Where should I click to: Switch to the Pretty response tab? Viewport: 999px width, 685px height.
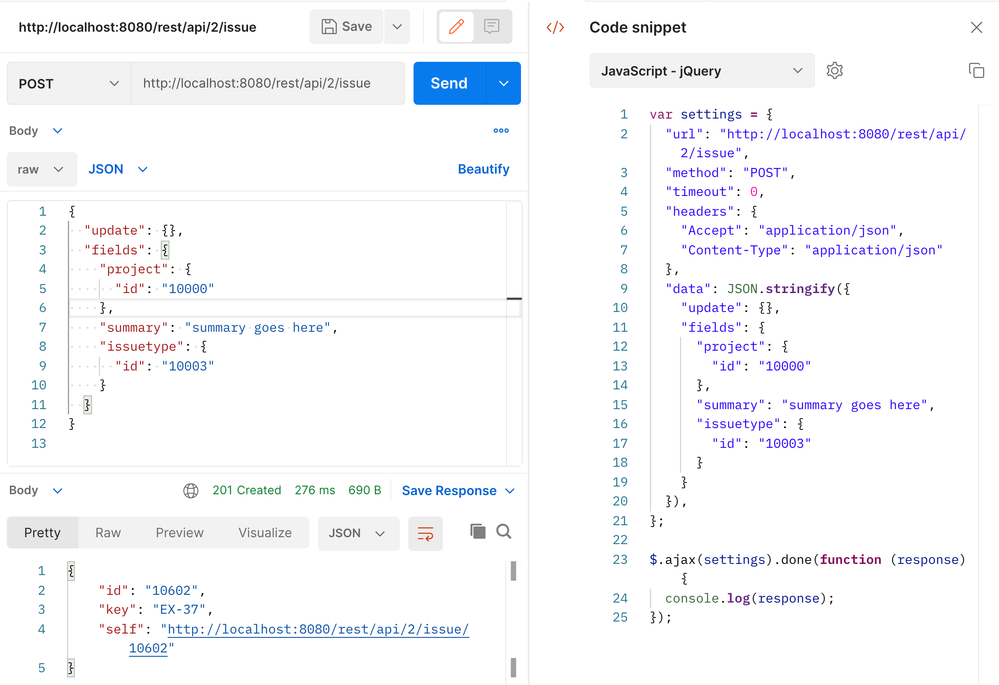click(43, 533)
